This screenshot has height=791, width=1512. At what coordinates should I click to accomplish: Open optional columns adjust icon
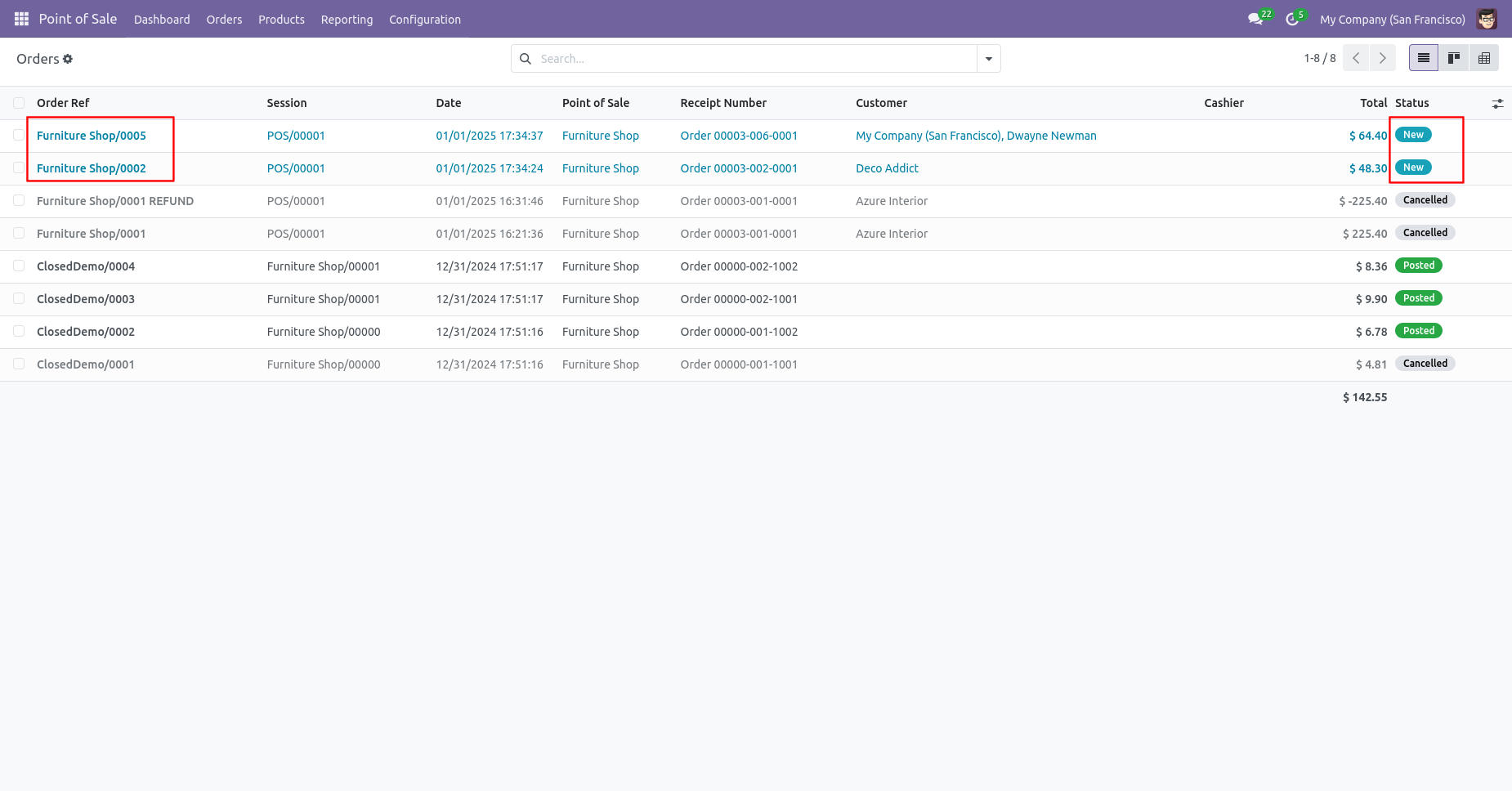1497,104
